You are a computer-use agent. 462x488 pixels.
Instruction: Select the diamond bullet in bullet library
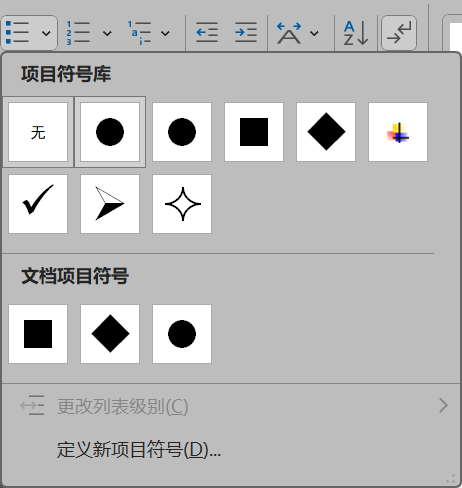click(326, 132)
